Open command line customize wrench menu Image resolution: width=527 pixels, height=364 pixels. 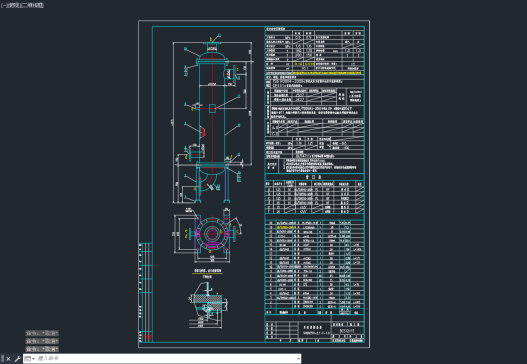[x=18, y=358]
